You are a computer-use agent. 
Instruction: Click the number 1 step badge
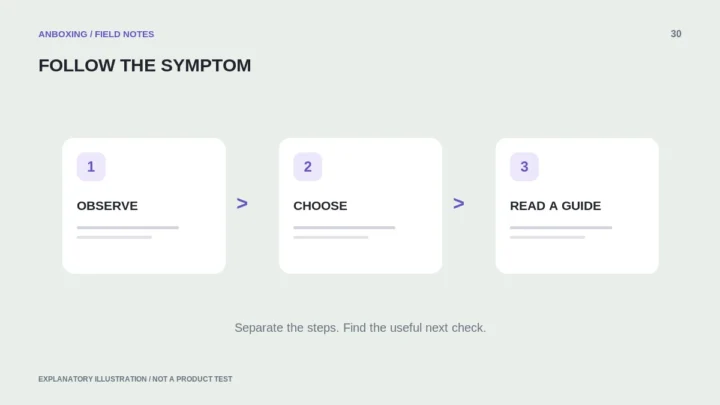(x=91, y=167)
